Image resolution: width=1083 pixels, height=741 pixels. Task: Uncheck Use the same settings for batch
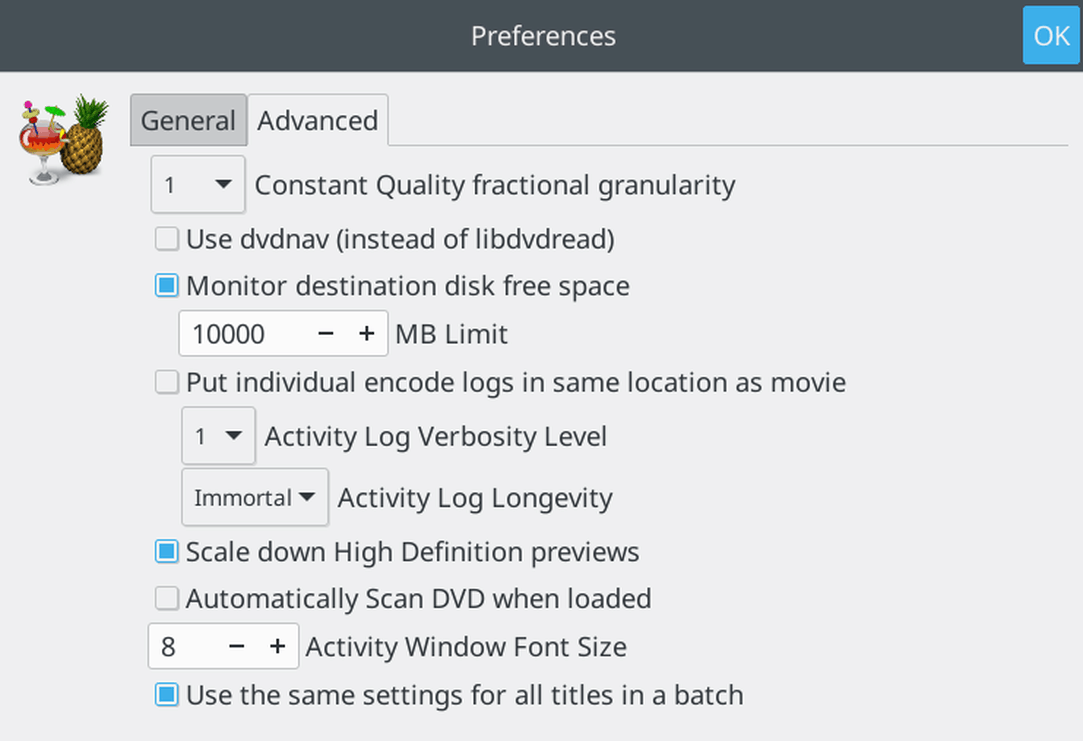pyautogui.click(x=166, y=695)
